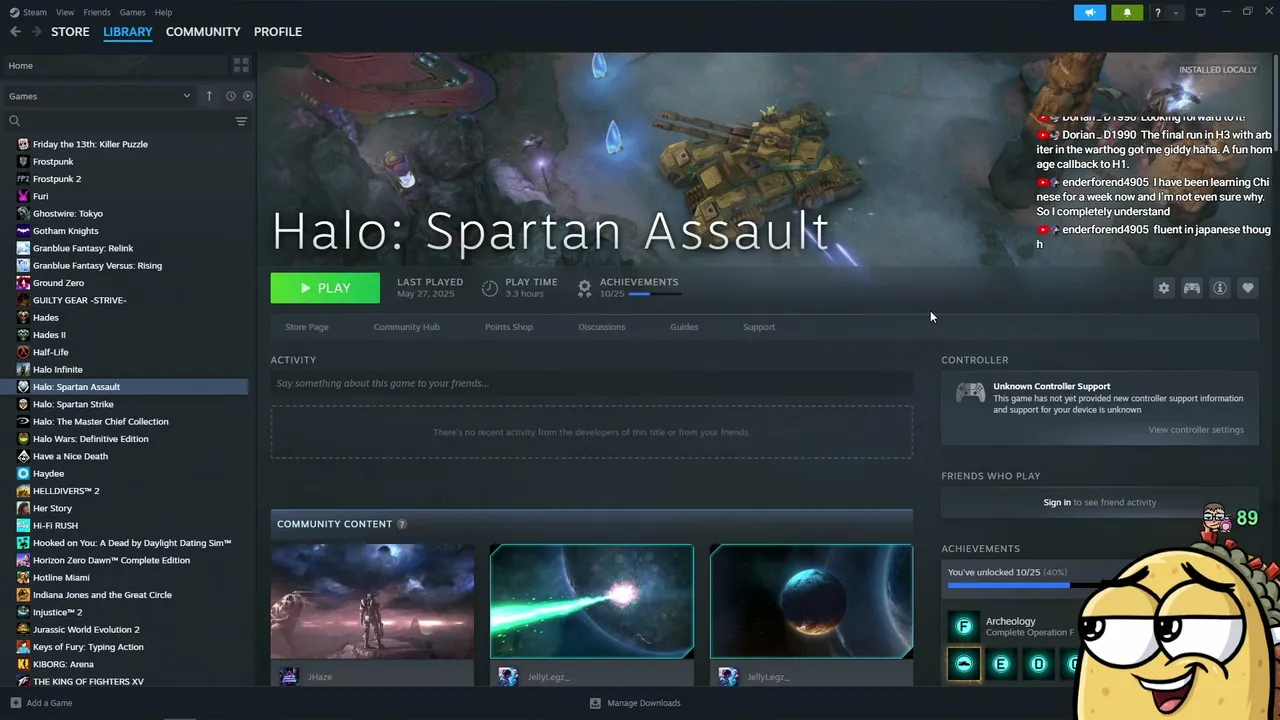Expand the Games collection dropdown
The width and height of the screenshot is (1280, 720).
186,96
